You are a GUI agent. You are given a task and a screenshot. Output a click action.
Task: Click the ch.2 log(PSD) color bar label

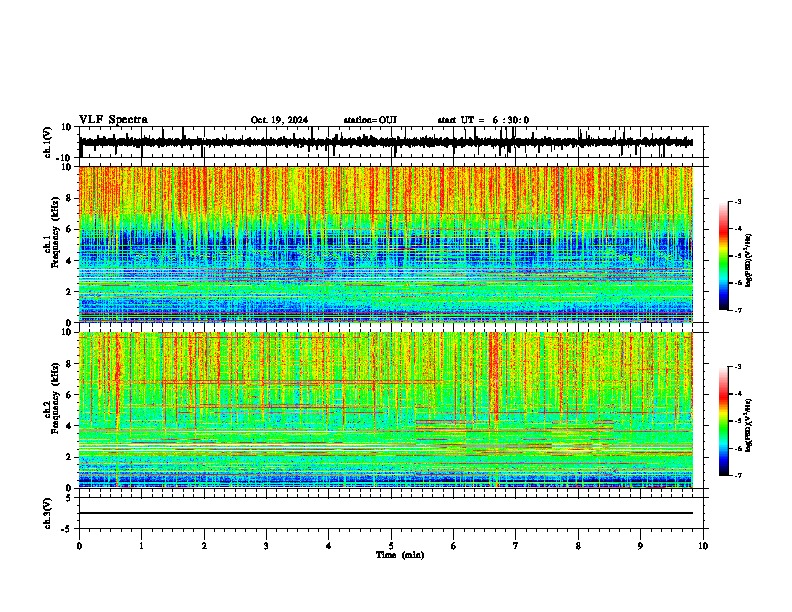click(x=748, y=425)
